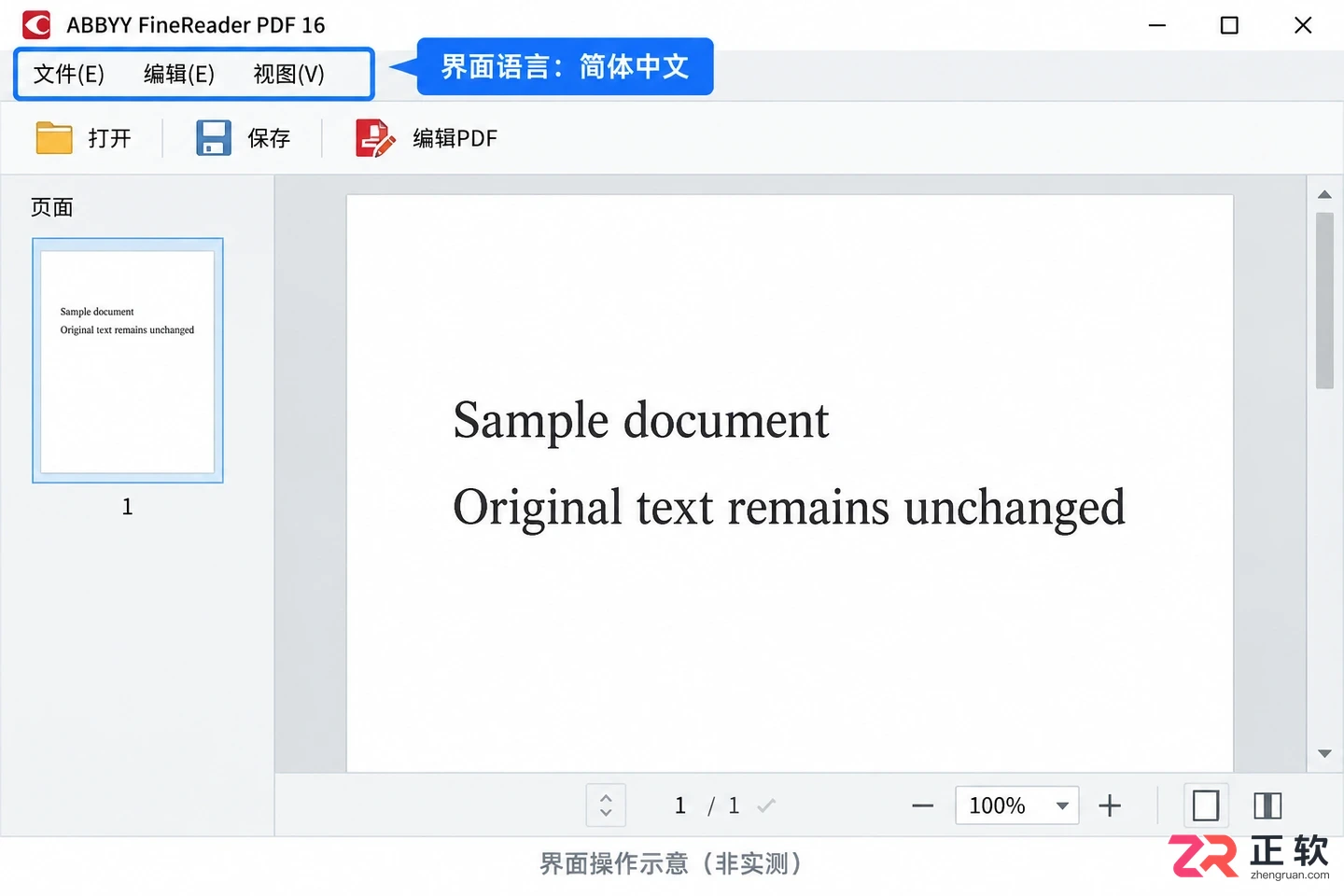Click the 页面 panel heading
Viewport: 1344px width, 896px height.
[52, 207]
